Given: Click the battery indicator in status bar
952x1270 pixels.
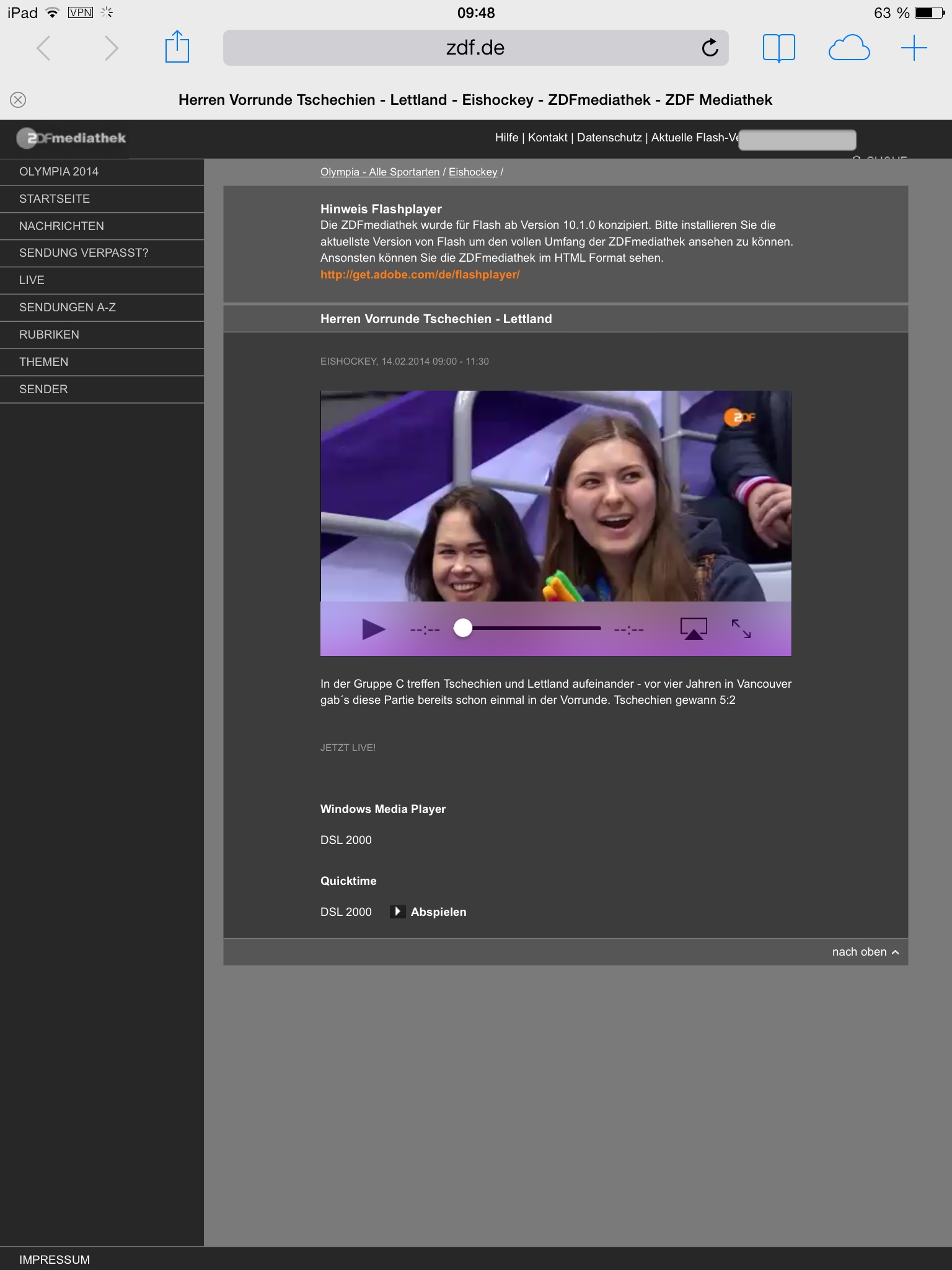Looking at the screenshot, I should point(930,12).
